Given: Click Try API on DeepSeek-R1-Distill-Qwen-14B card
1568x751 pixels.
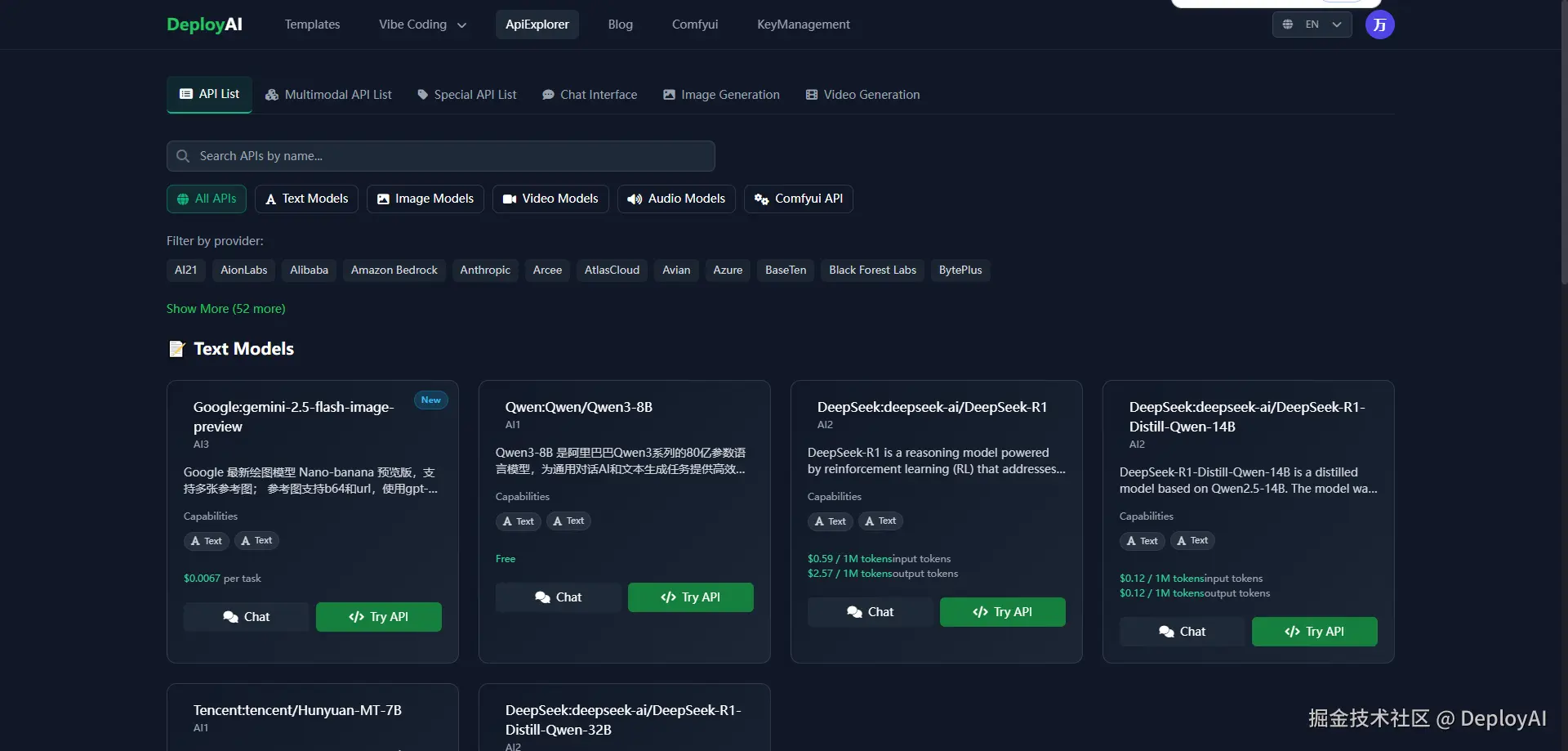Looking at the screenshot, I should [x=1315, y=632].
